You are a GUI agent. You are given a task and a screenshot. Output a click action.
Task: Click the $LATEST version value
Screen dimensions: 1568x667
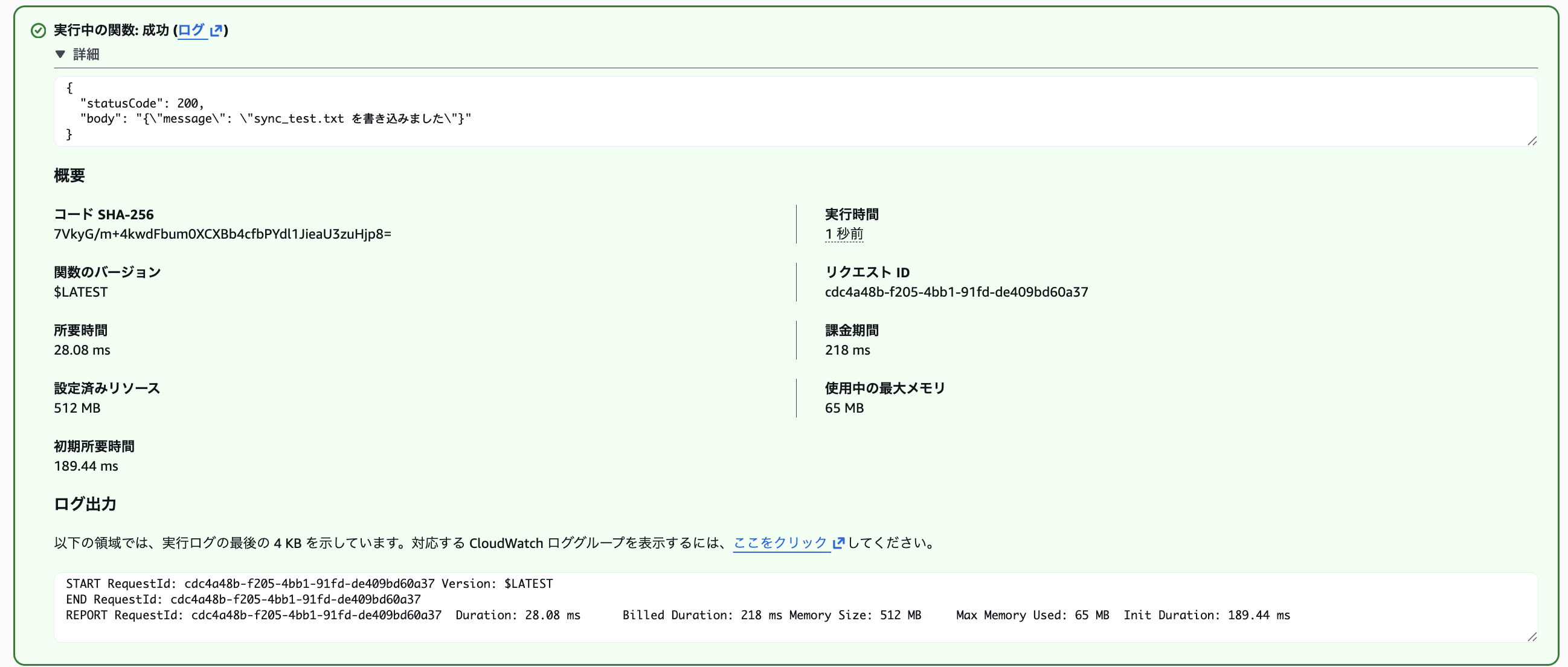pyautogui.click(x=80, y=292)
